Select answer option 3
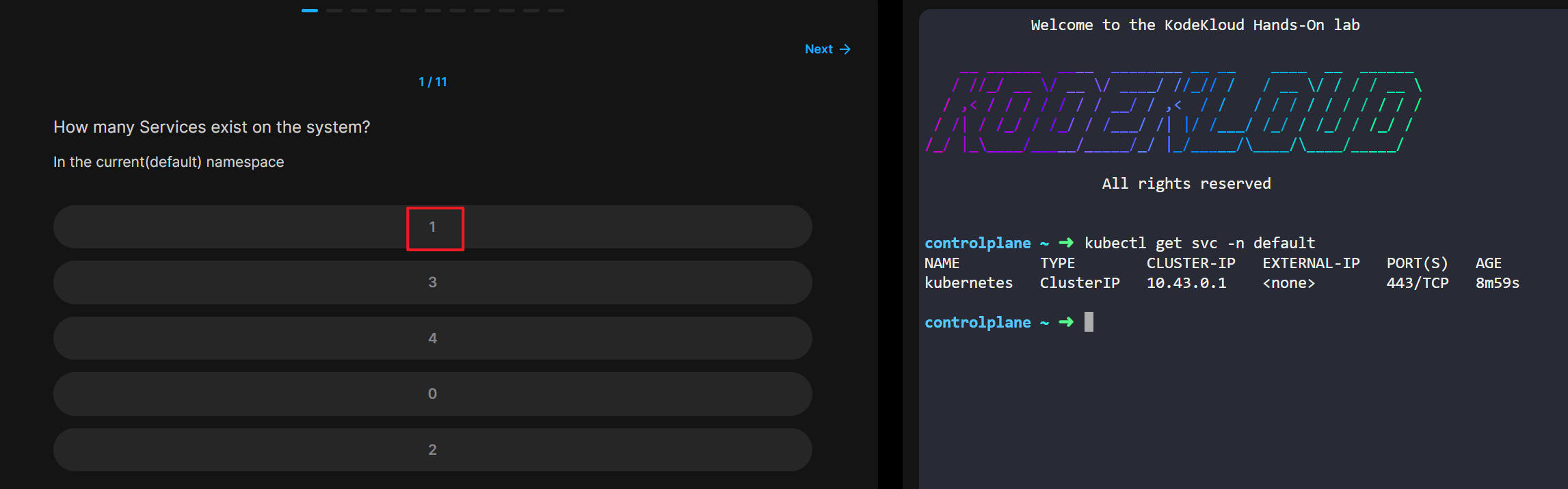The image size is (1568, 489). [433, 282]
